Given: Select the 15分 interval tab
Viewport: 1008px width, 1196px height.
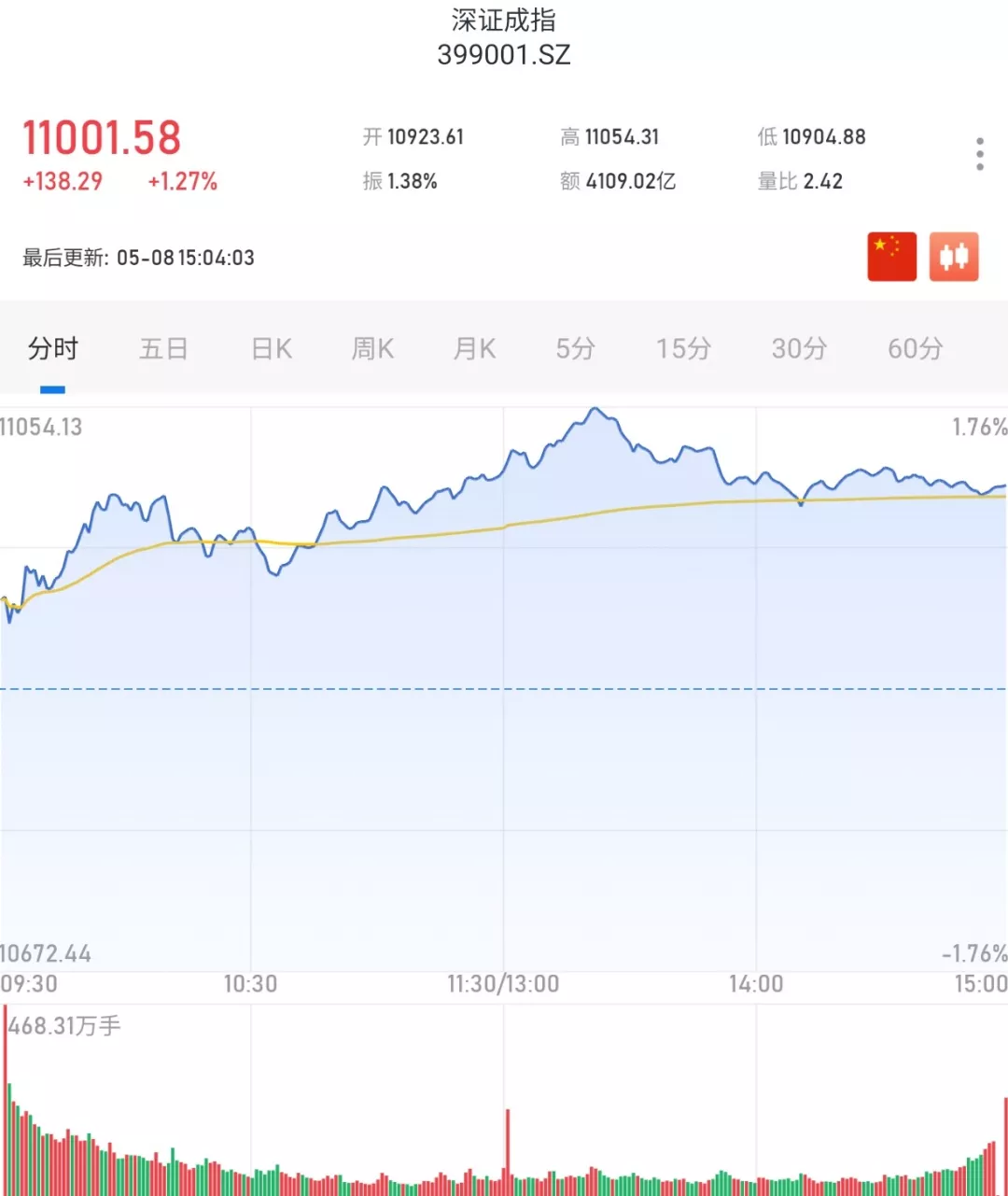Looking at the screenshot, I should click(682, 348).
